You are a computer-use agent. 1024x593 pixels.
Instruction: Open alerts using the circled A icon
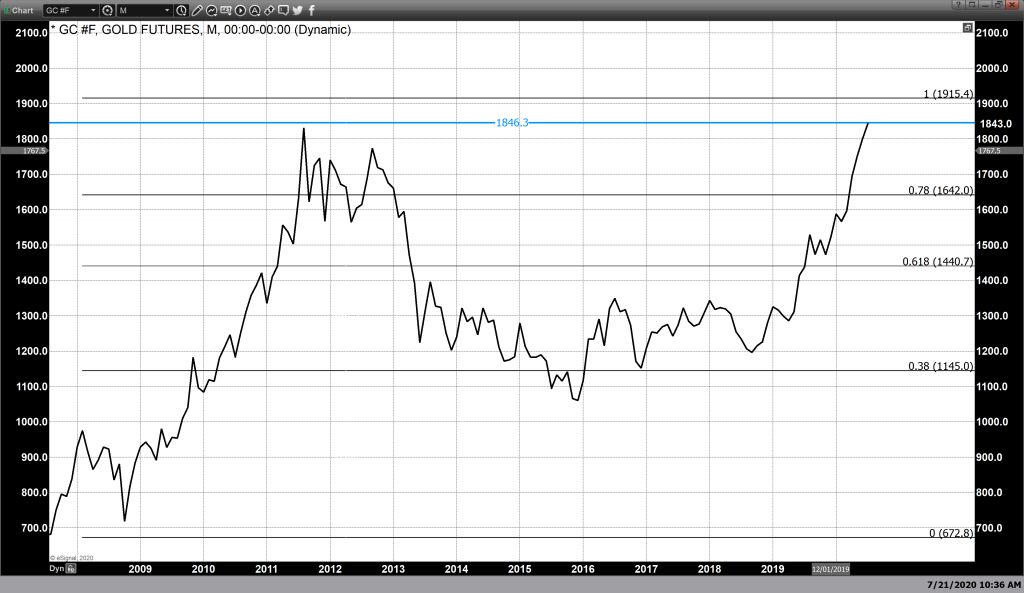coord(253,10)
